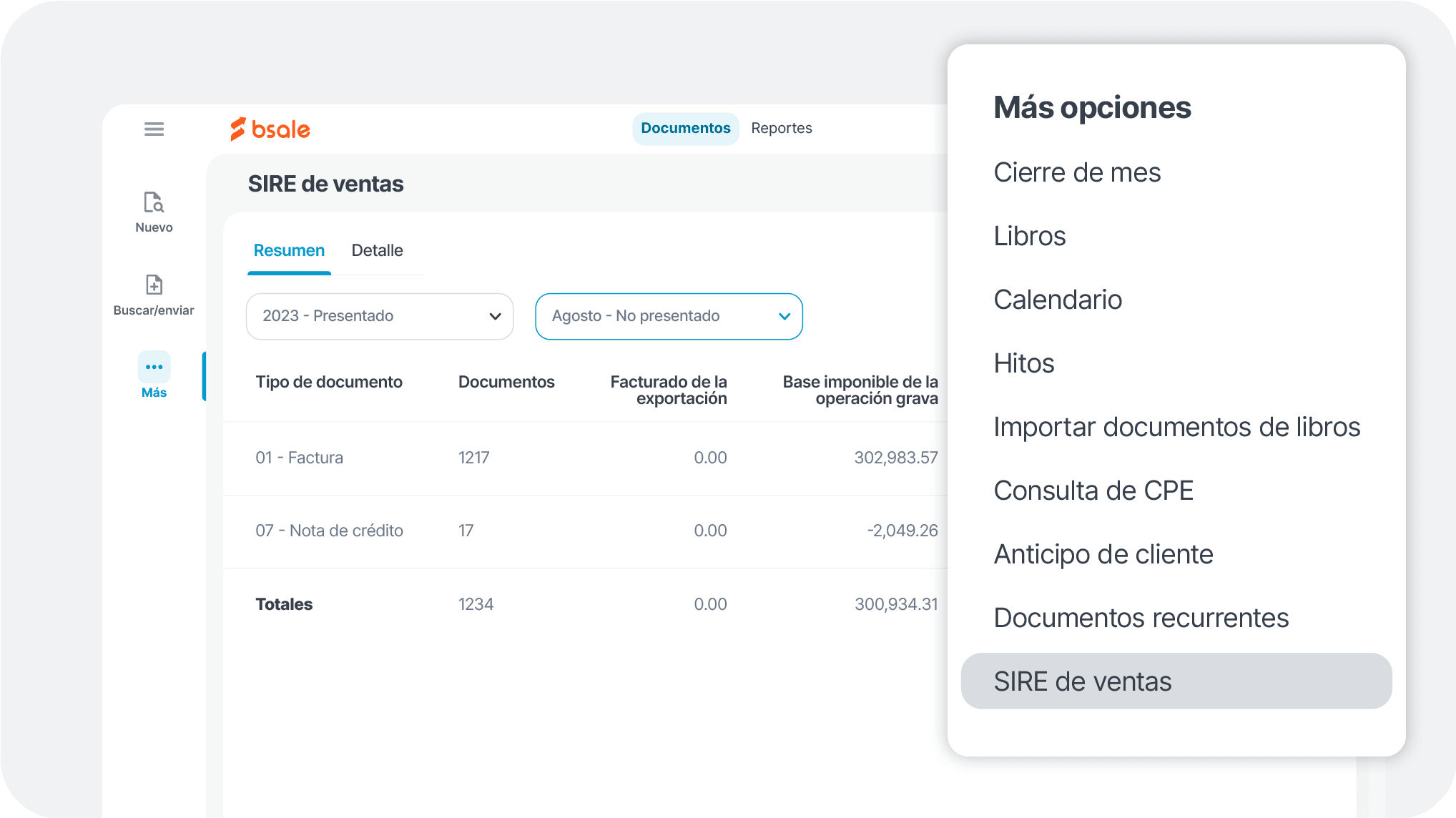Switch to the Detalle tab

(378, 250)
